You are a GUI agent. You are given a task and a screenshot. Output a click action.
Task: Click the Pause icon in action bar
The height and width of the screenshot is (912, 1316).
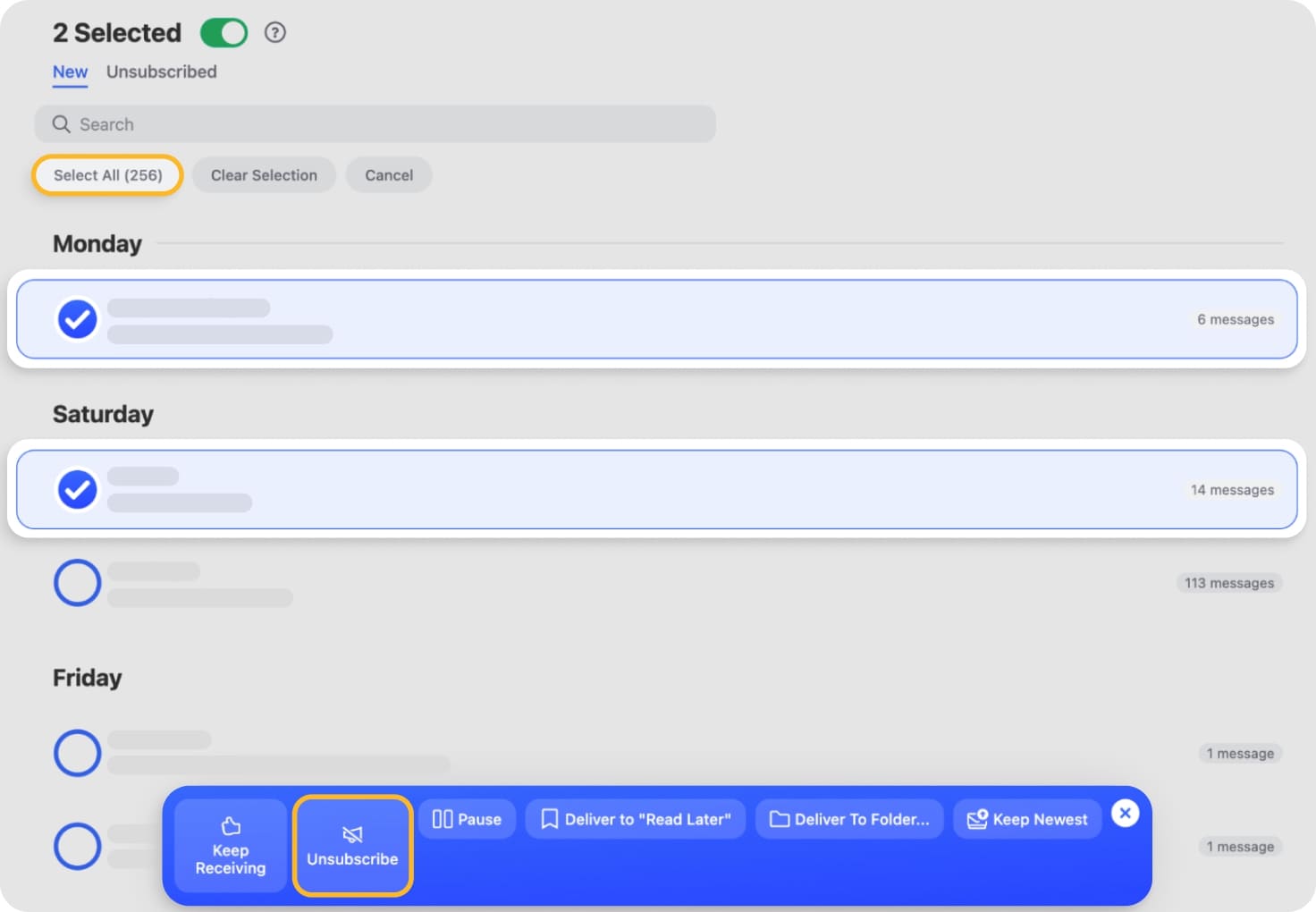[x=444, y=818]
